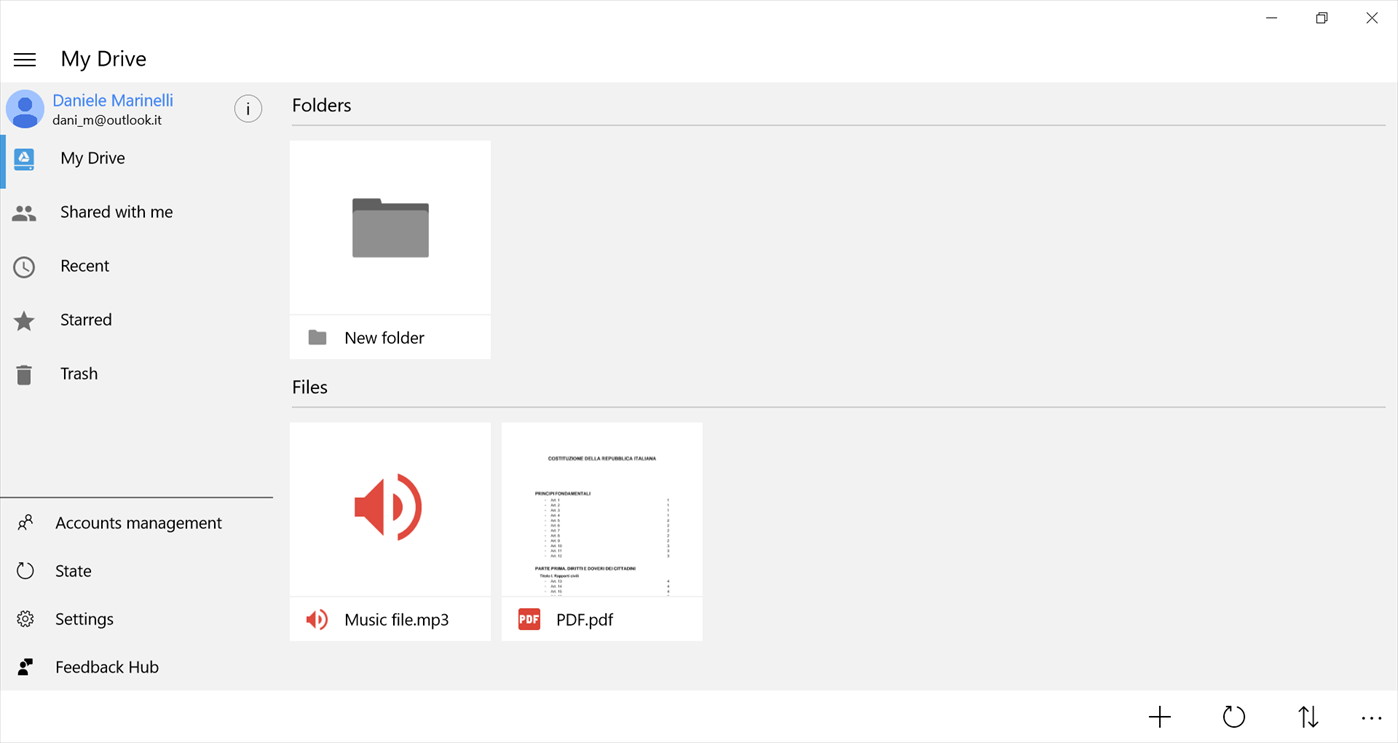Select My Drive in the sidebar

click(92, 158)
